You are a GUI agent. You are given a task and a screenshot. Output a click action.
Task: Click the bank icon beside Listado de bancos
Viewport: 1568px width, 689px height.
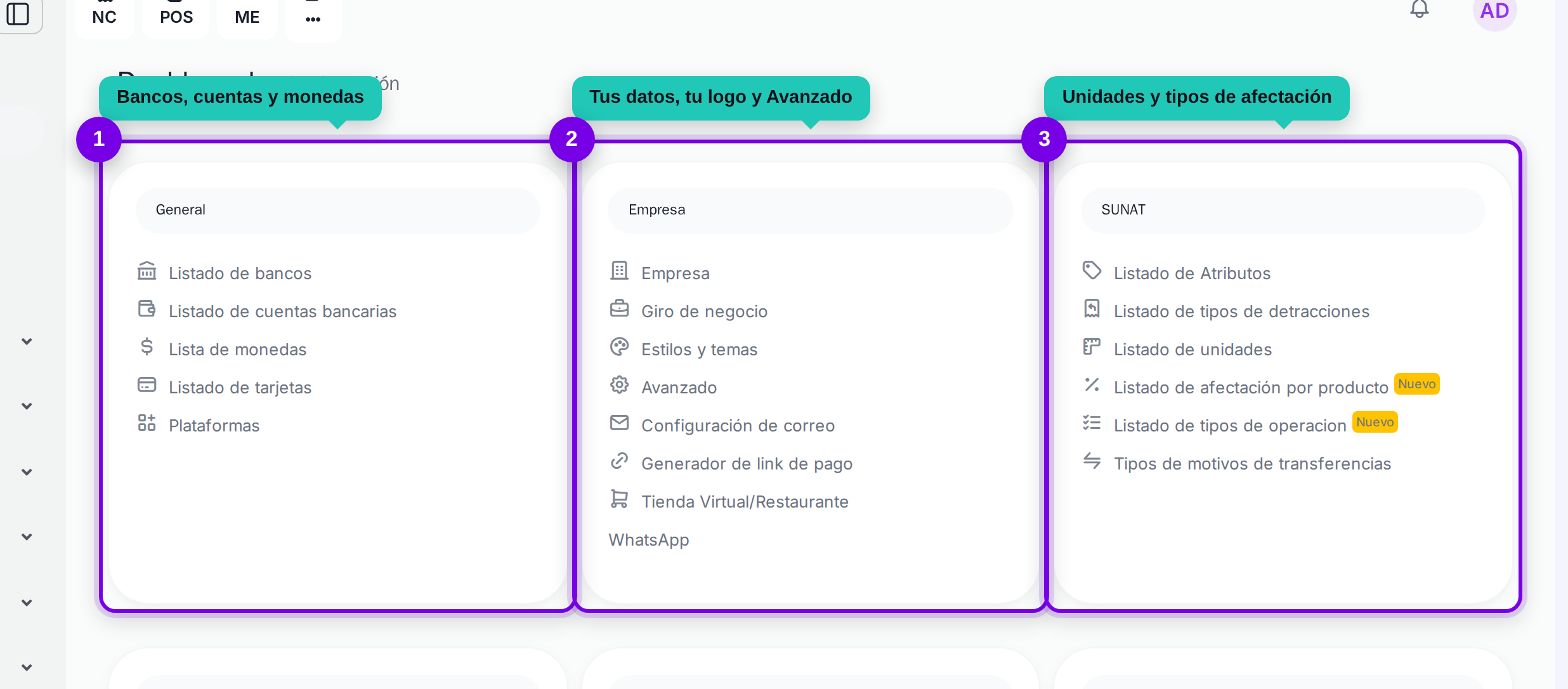point(147,272)
